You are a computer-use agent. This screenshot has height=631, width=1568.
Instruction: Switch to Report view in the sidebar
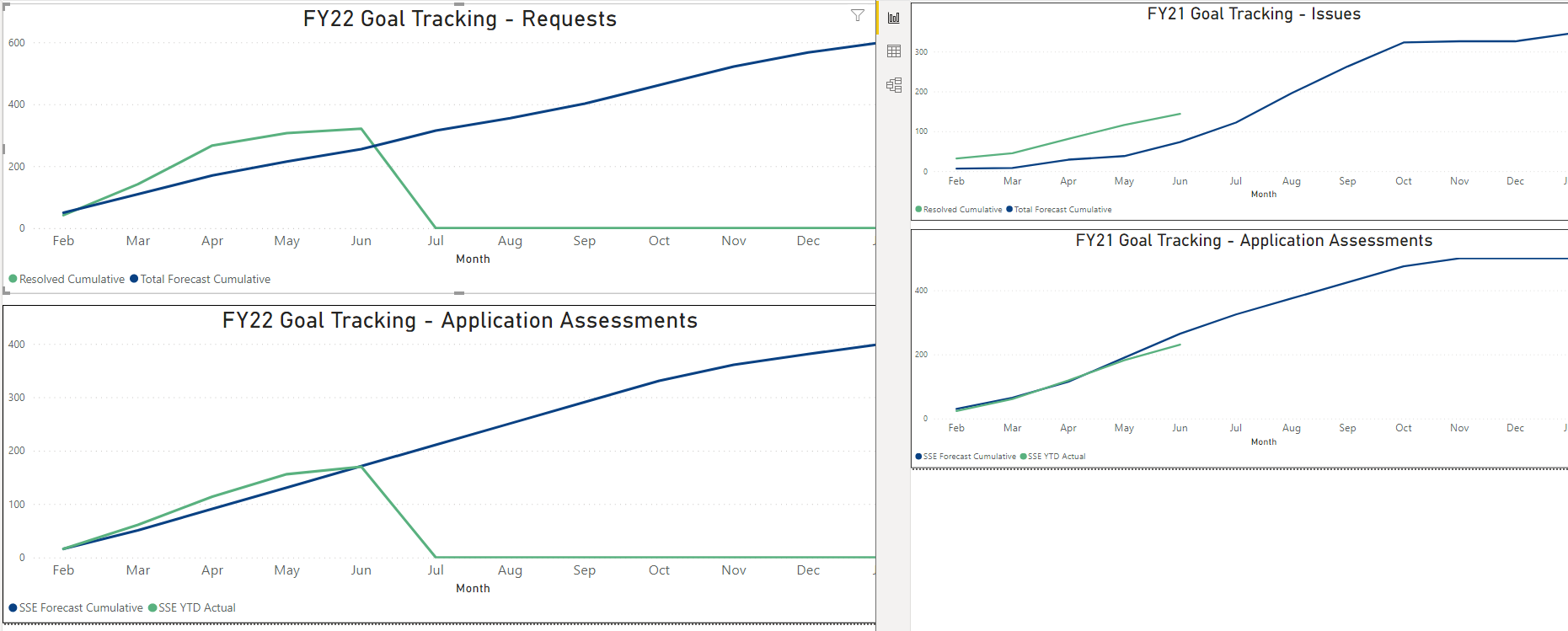pos(894,18)
